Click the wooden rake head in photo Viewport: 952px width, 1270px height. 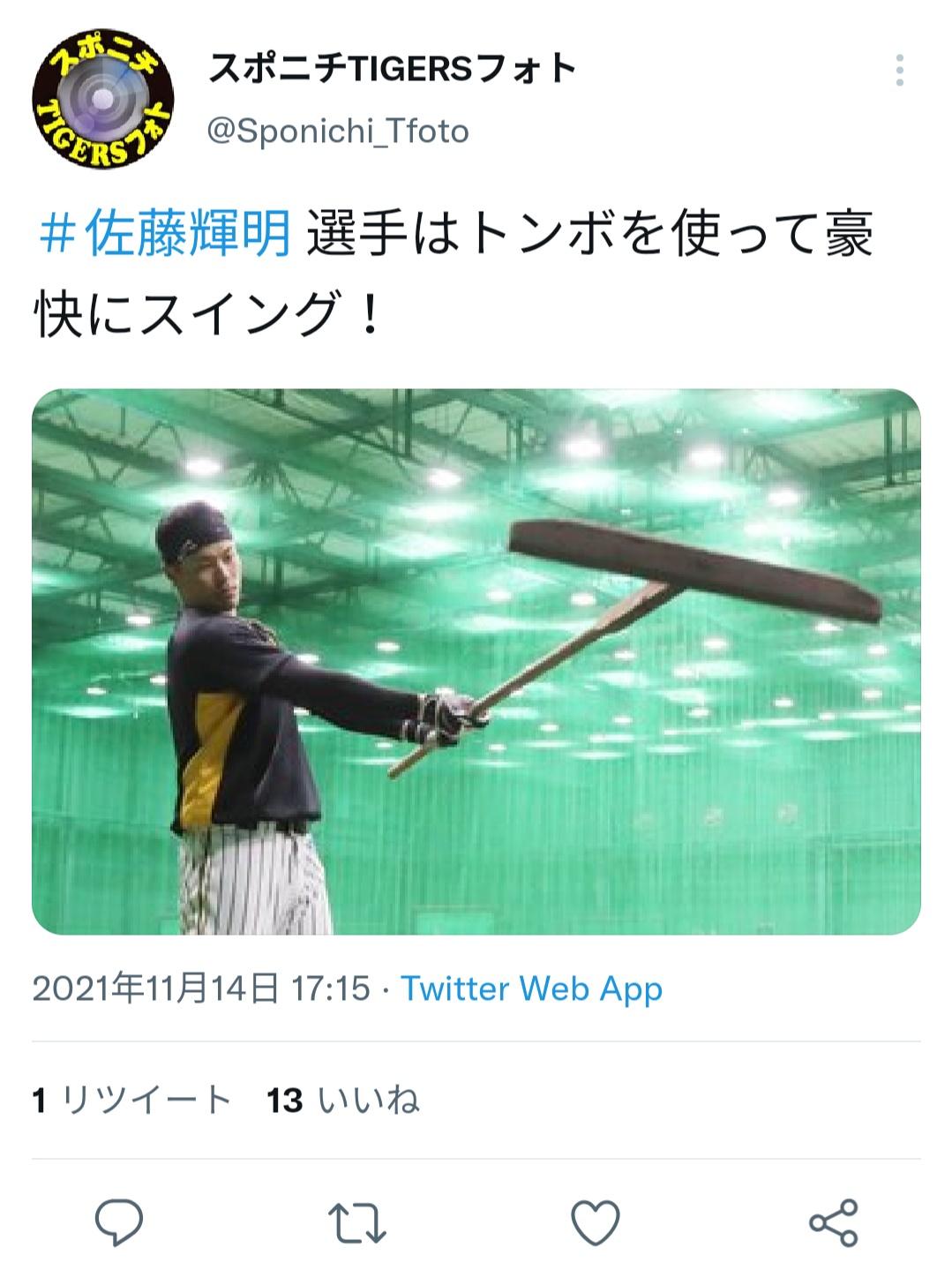click(x=696, y=568)
